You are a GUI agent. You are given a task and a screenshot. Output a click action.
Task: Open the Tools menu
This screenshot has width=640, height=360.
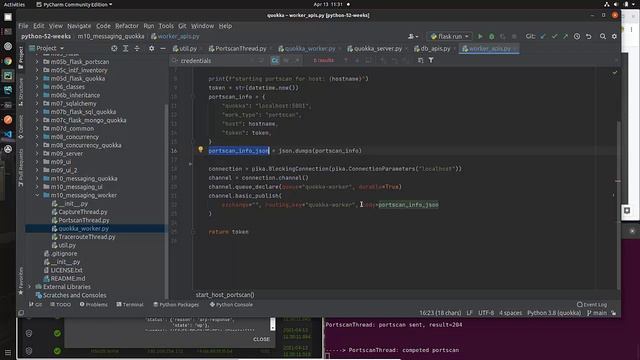pos(166,26)
